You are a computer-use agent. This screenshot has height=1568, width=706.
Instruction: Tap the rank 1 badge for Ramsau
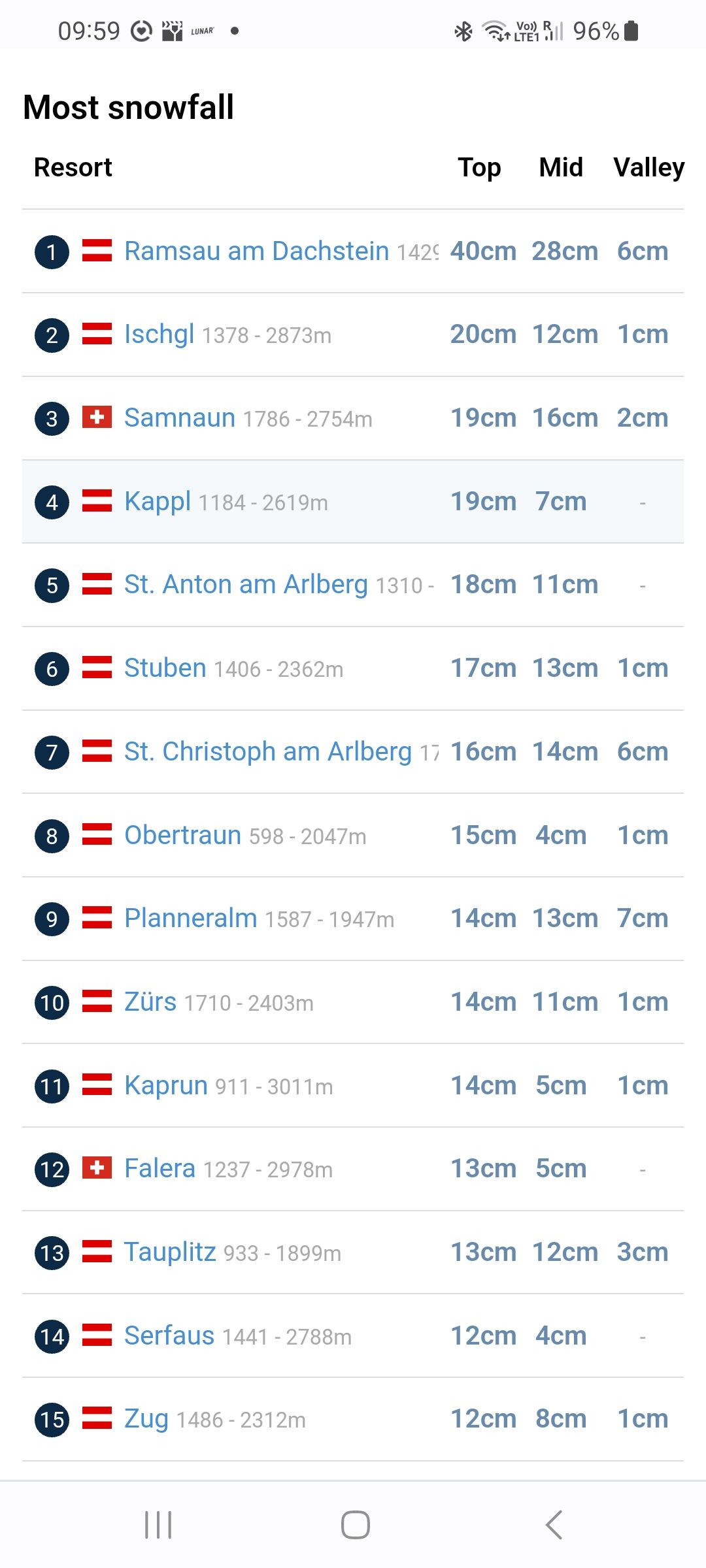(x=52, y=252)
